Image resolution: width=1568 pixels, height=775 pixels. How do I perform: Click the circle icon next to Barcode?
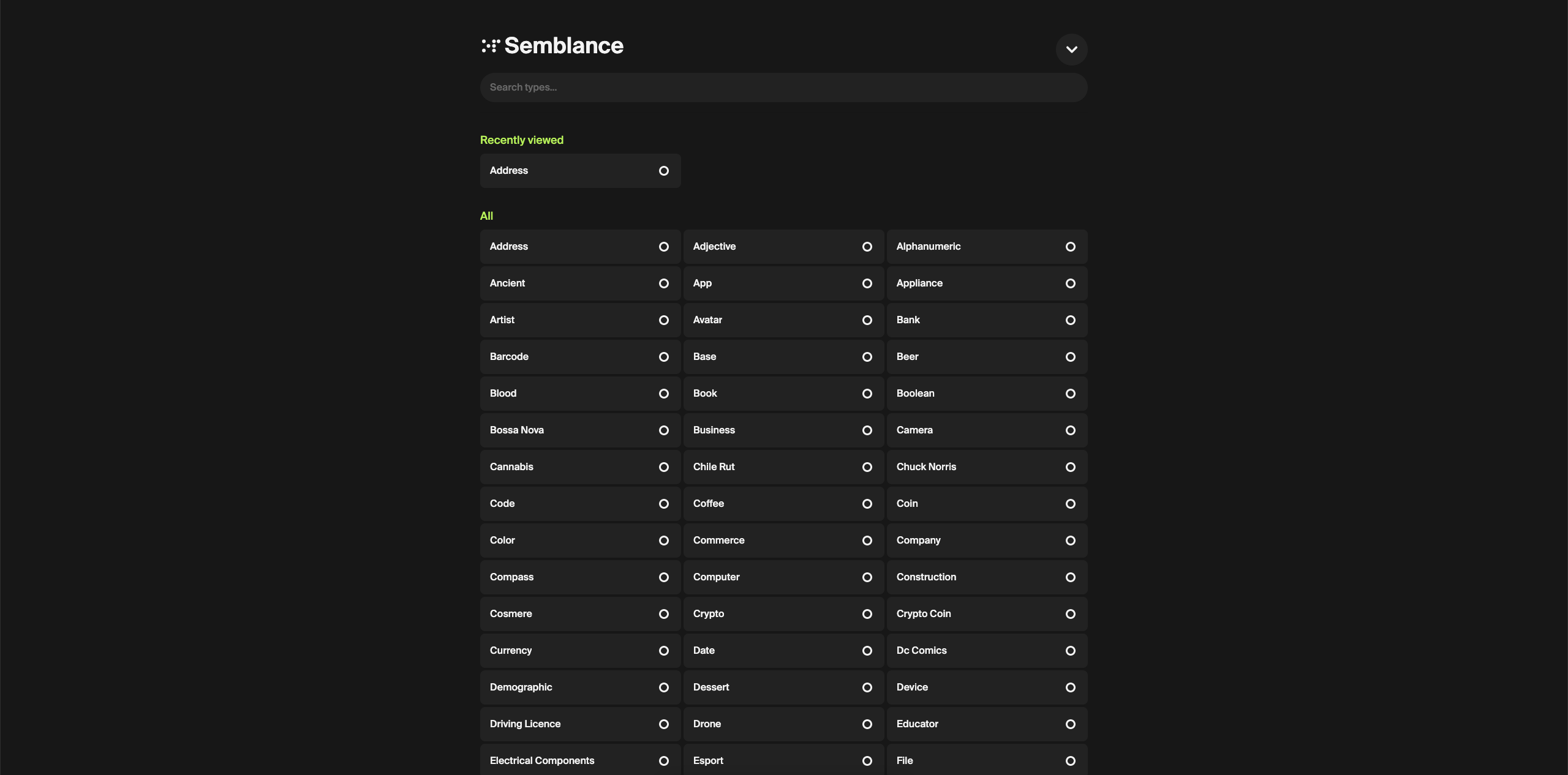pyautogui.click(x=664, y=357)
